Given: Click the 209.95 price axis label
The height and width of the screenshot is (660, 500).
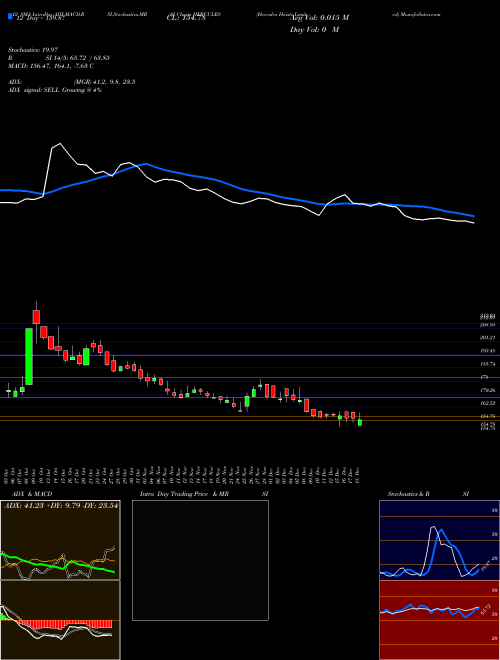Looking at the screenshot, I should point(489,325).
